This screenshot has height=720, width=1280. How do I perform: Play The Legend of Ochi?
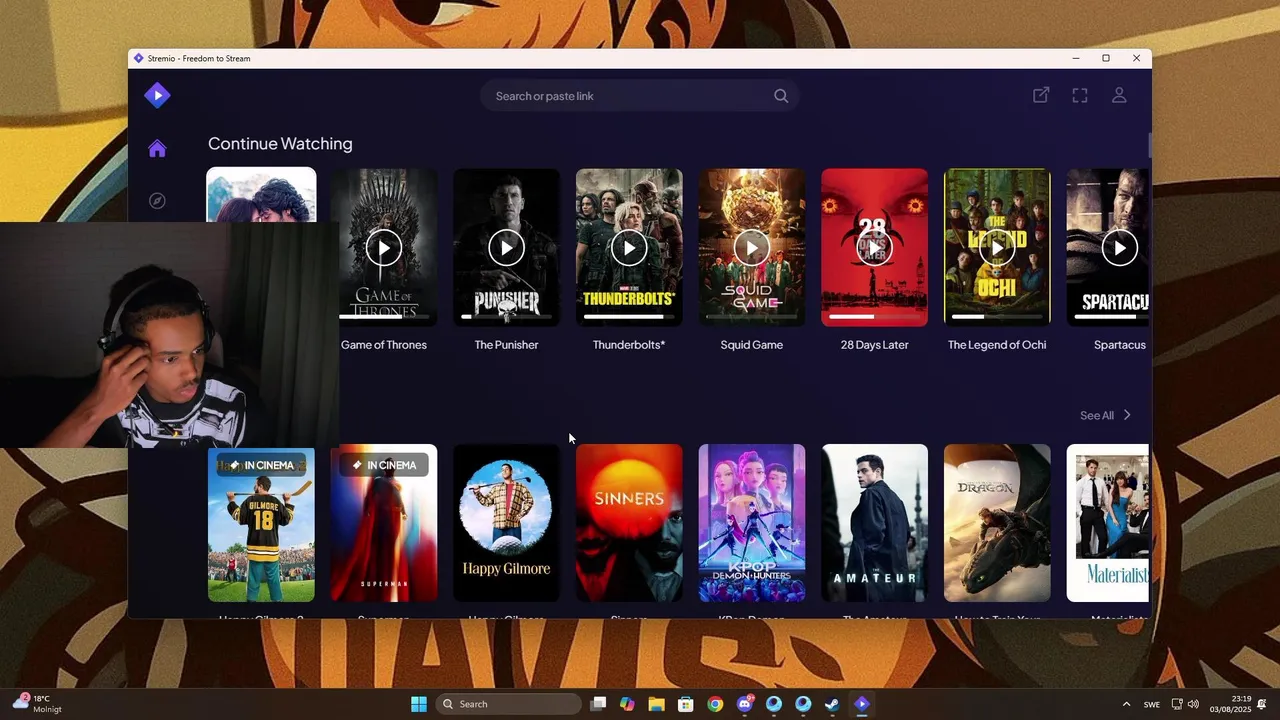[x=997, y=248]
